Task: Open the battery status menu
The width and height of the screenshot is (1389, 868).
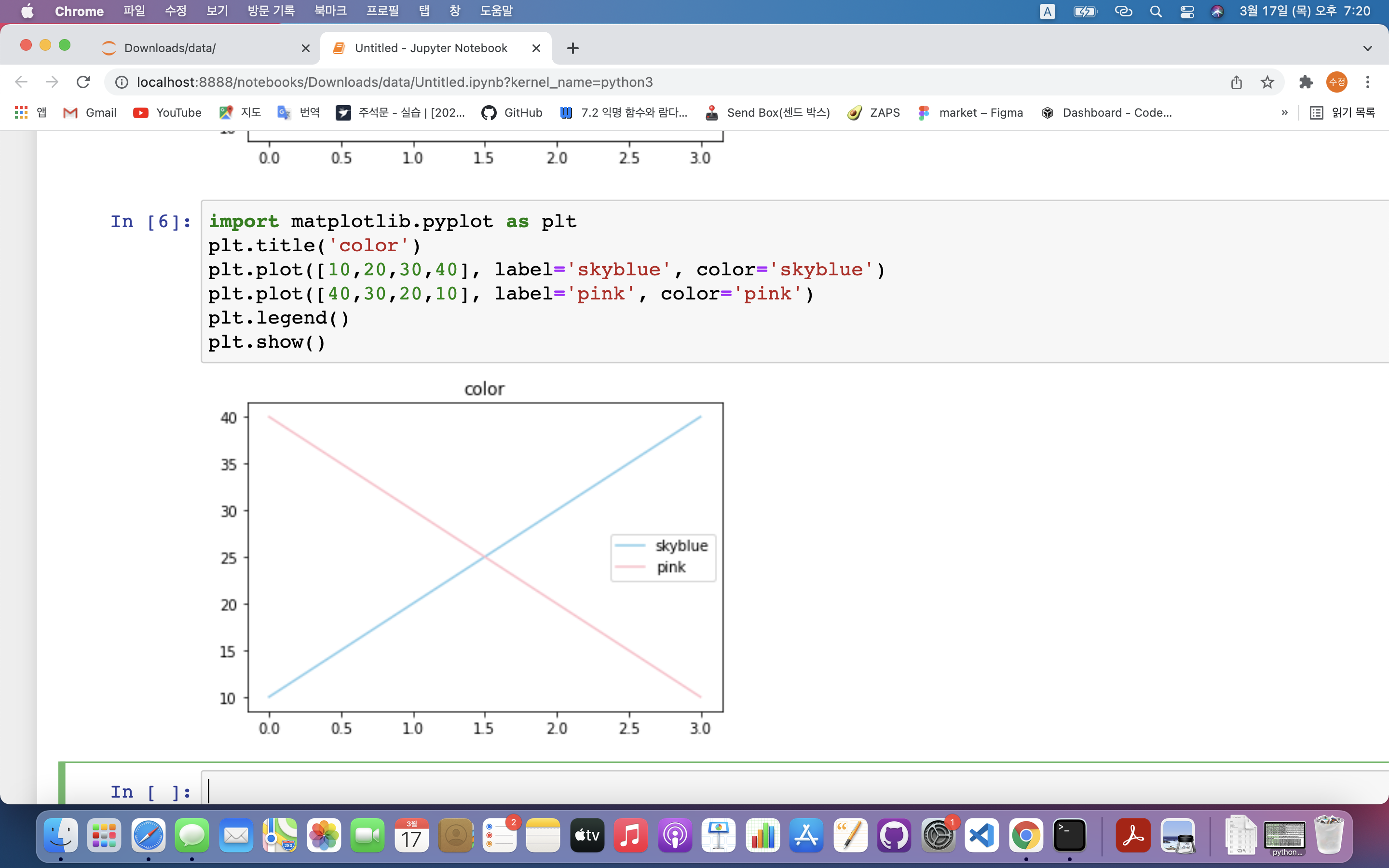Action: tap(1085, 12)
